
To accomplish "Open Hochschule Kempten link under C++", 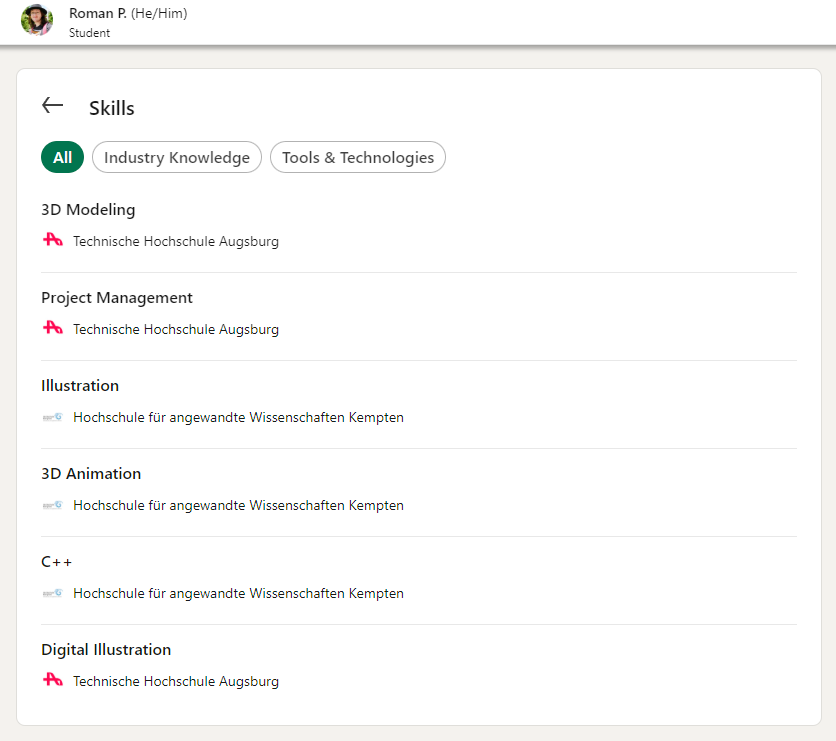I will (238, 593).
